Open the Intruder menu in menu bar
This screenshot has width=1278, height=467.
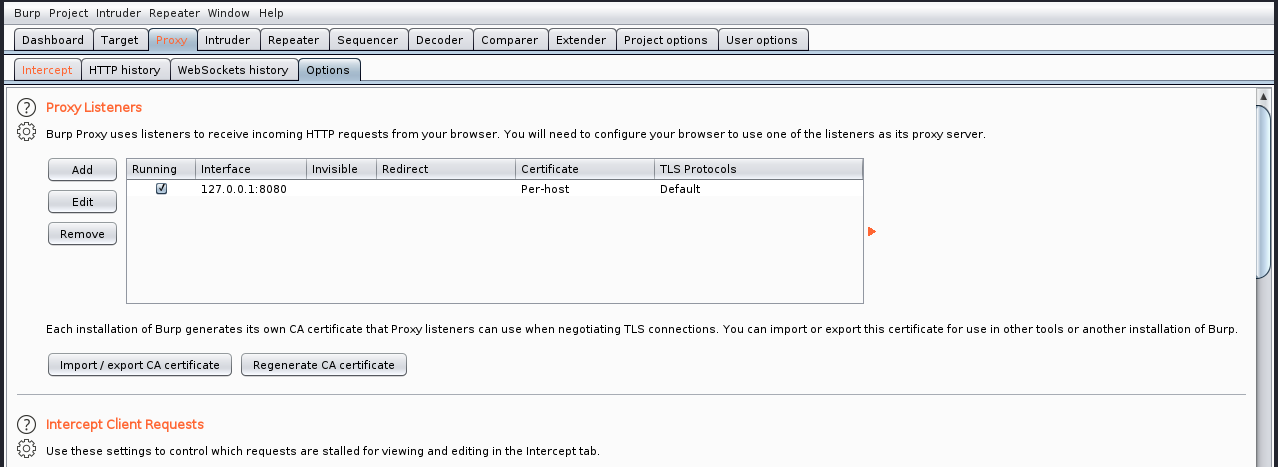click(x=119, y=13)
